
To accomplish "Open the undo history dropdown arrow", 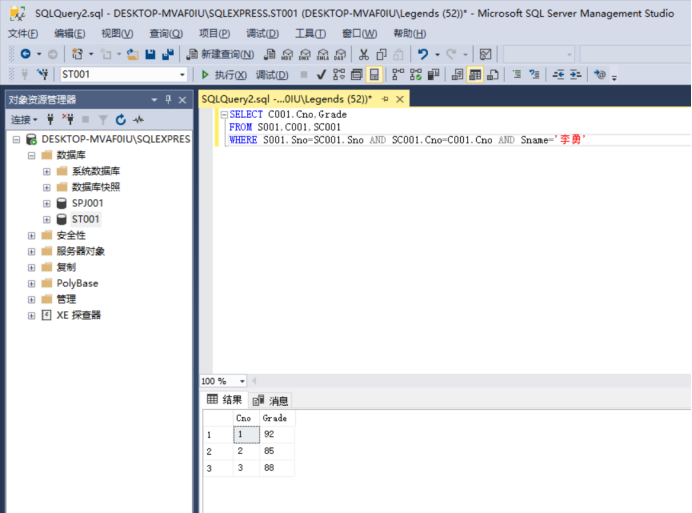I will tap(437, 54).
